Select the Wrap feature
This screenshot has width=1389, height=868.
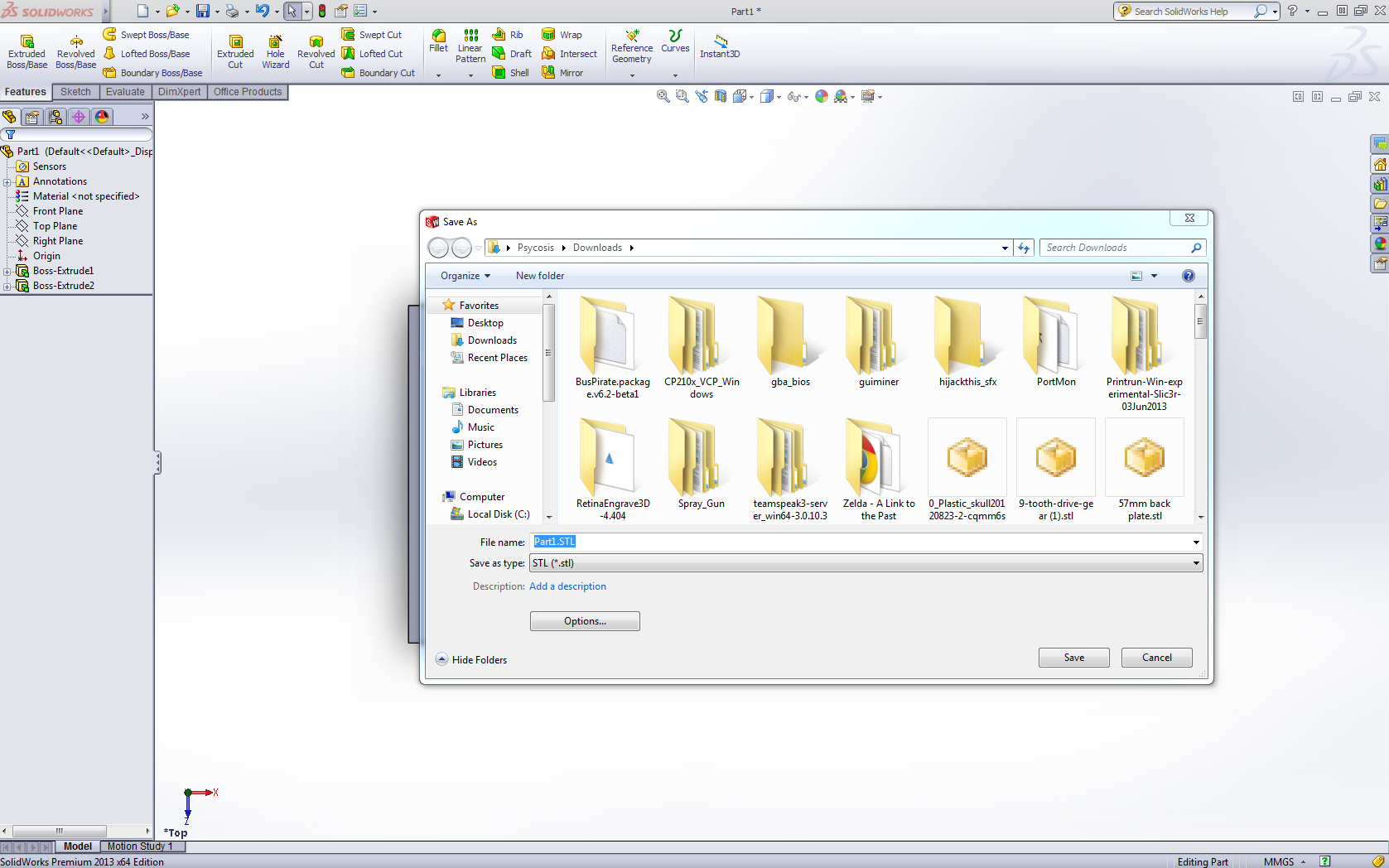pos(562,35)
